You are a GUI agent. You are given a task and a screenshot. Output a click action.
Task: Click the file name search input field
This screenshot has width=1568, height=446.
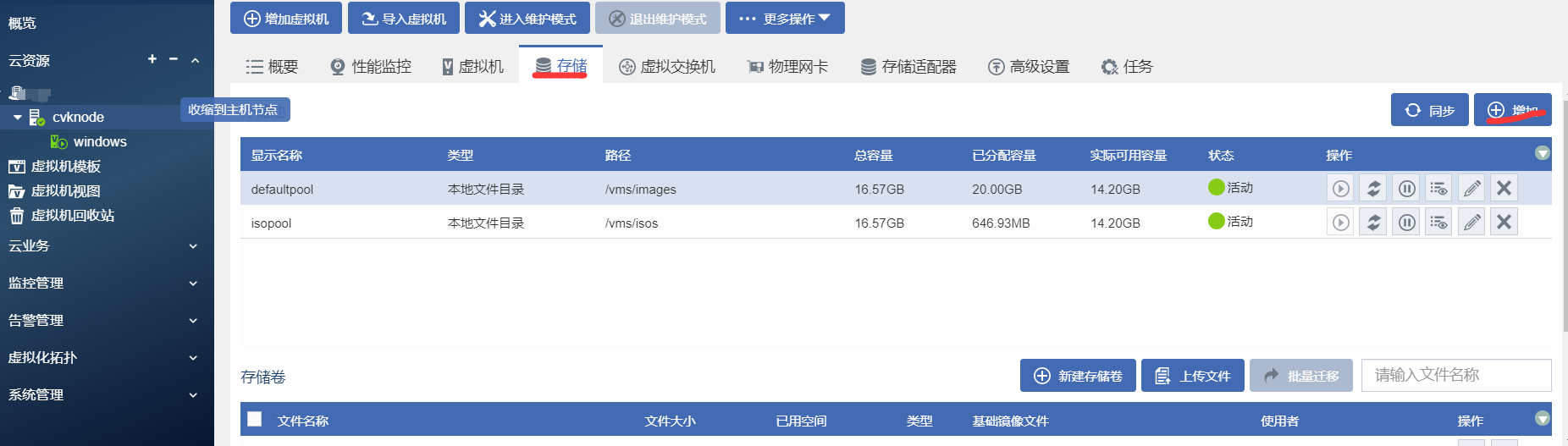[1456, 375]
